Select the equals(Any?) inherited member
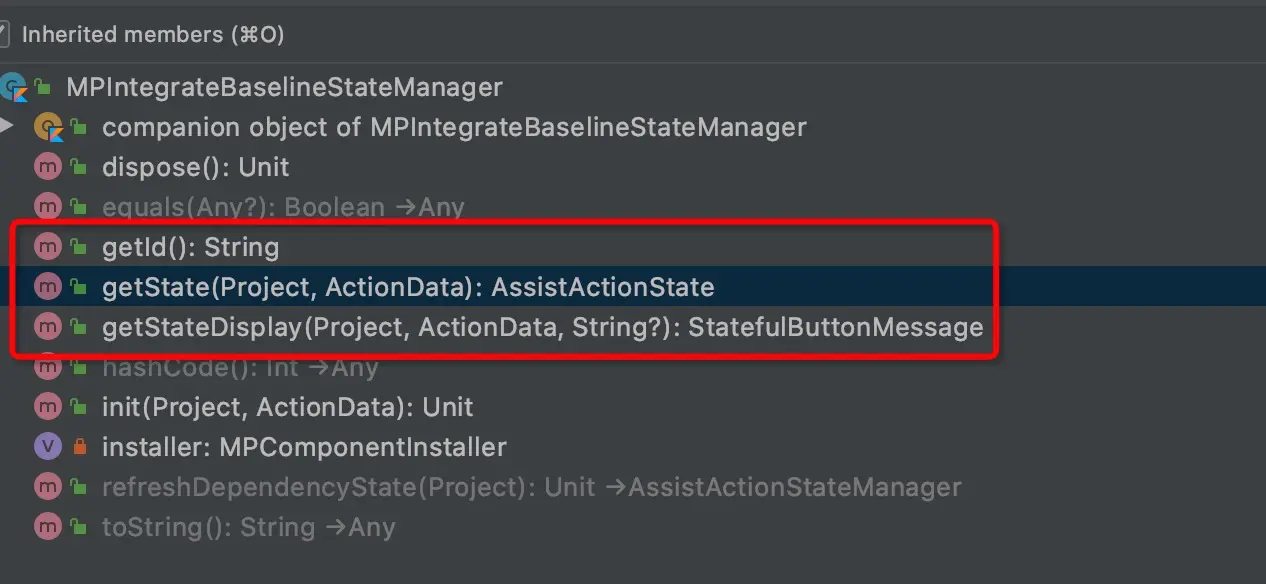The width and height of the screenshot is (1266, 584). coord(283,207)
